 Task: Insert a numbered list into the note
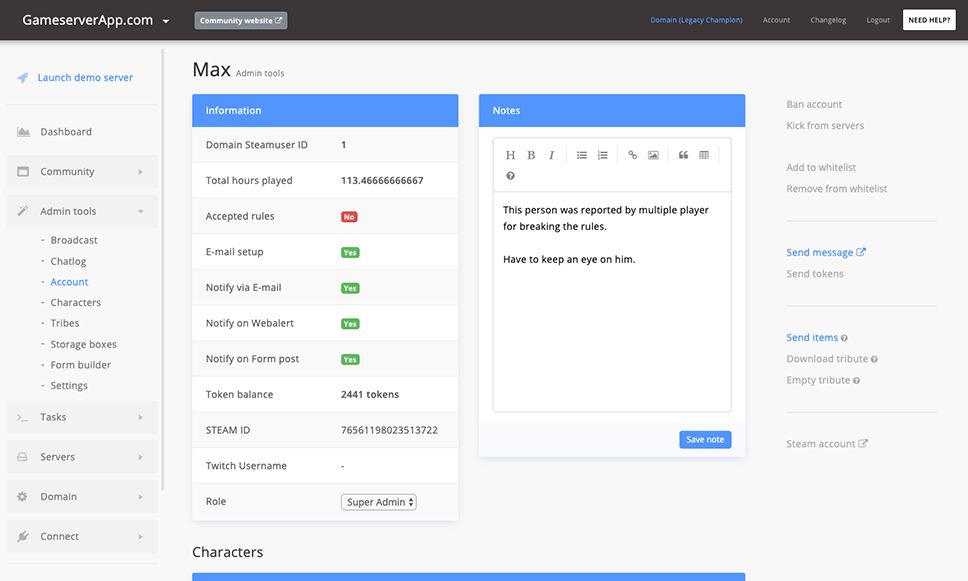602,154
